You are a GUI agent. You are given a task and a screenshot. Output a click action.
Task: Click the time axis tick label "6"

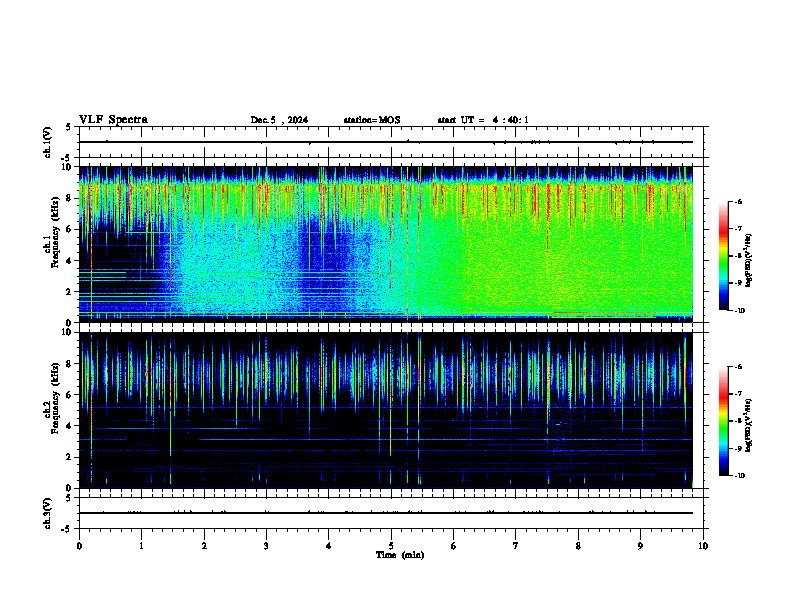tap(454, 546)
